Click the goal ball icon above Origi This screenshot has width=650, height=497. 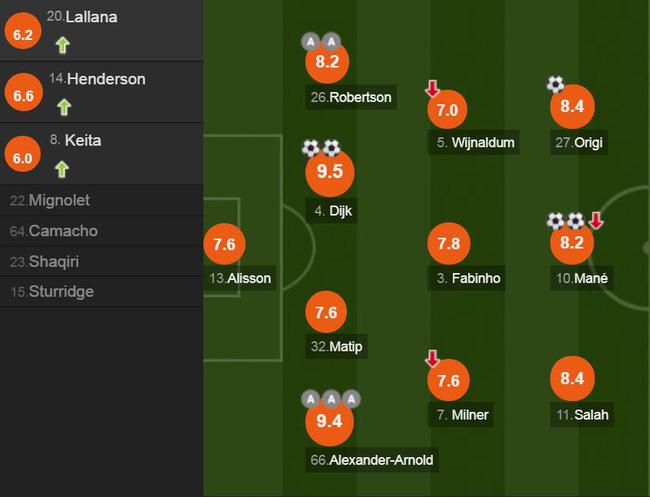click(555, 84)
